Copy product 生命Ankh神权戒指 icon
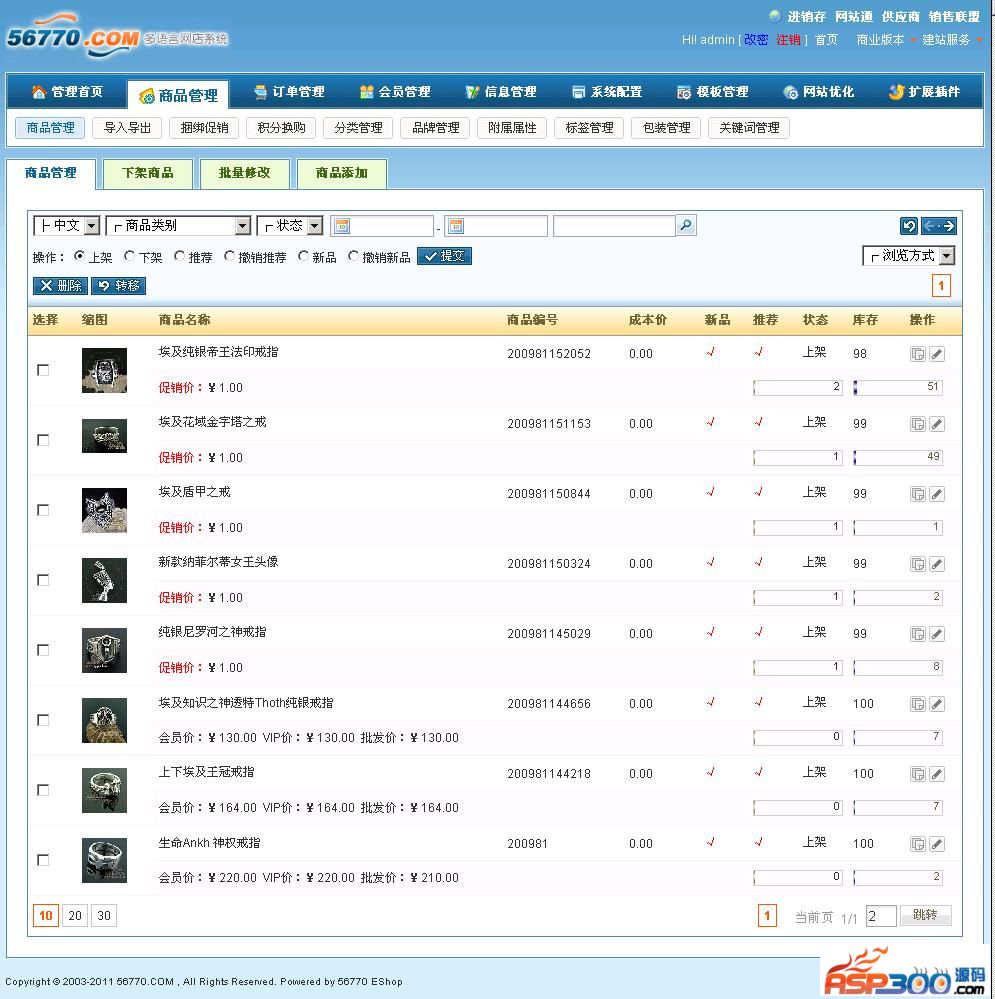This screenshot has width=995, height=999. click(917, 845)
